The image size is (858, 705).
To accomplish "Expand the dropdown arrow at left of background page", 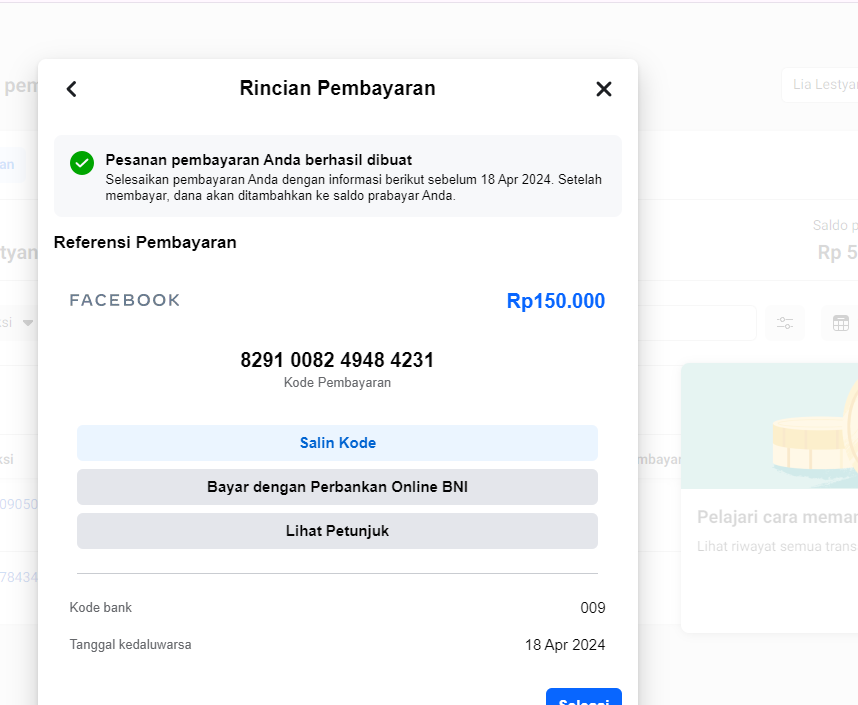I will [x=28, y=322].
